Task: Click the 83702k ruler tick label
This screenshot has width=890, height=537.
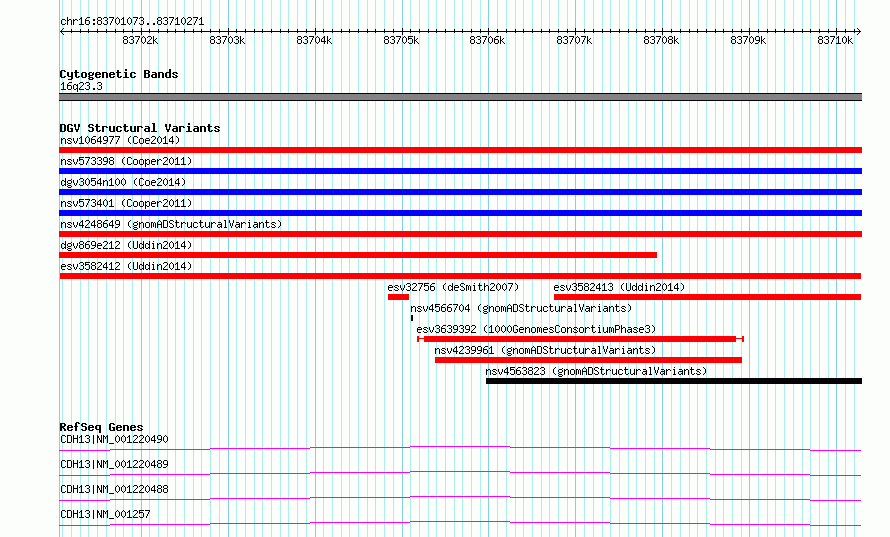Action: (x=140, y=40)
